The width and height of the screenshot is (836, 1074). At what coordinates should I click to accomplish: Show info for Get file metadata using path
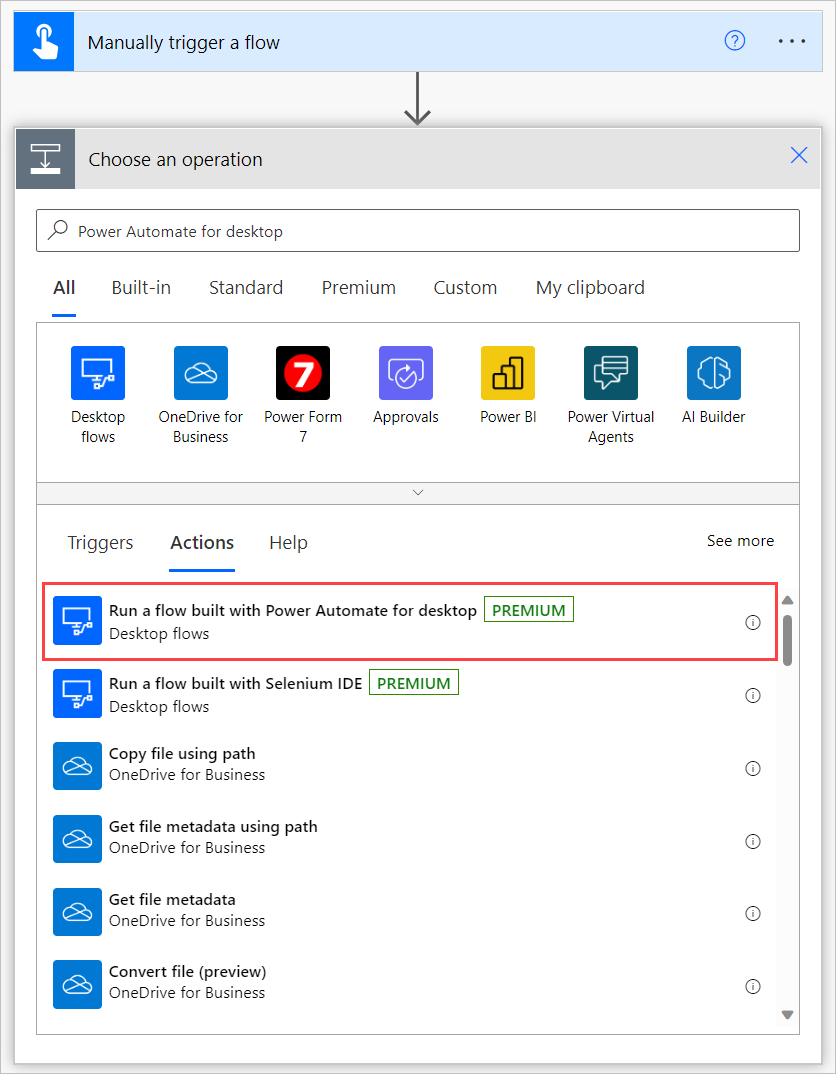752,841
